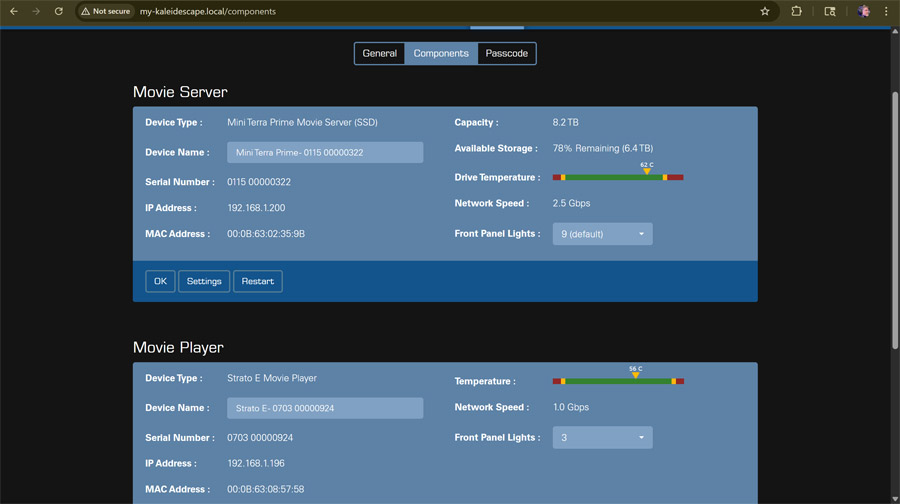Image resolution: width=900 pixels, height=504 pixels.
Task: Select server MAC address 00:0B:63:02:35:9B
Action: pos(266,234)
